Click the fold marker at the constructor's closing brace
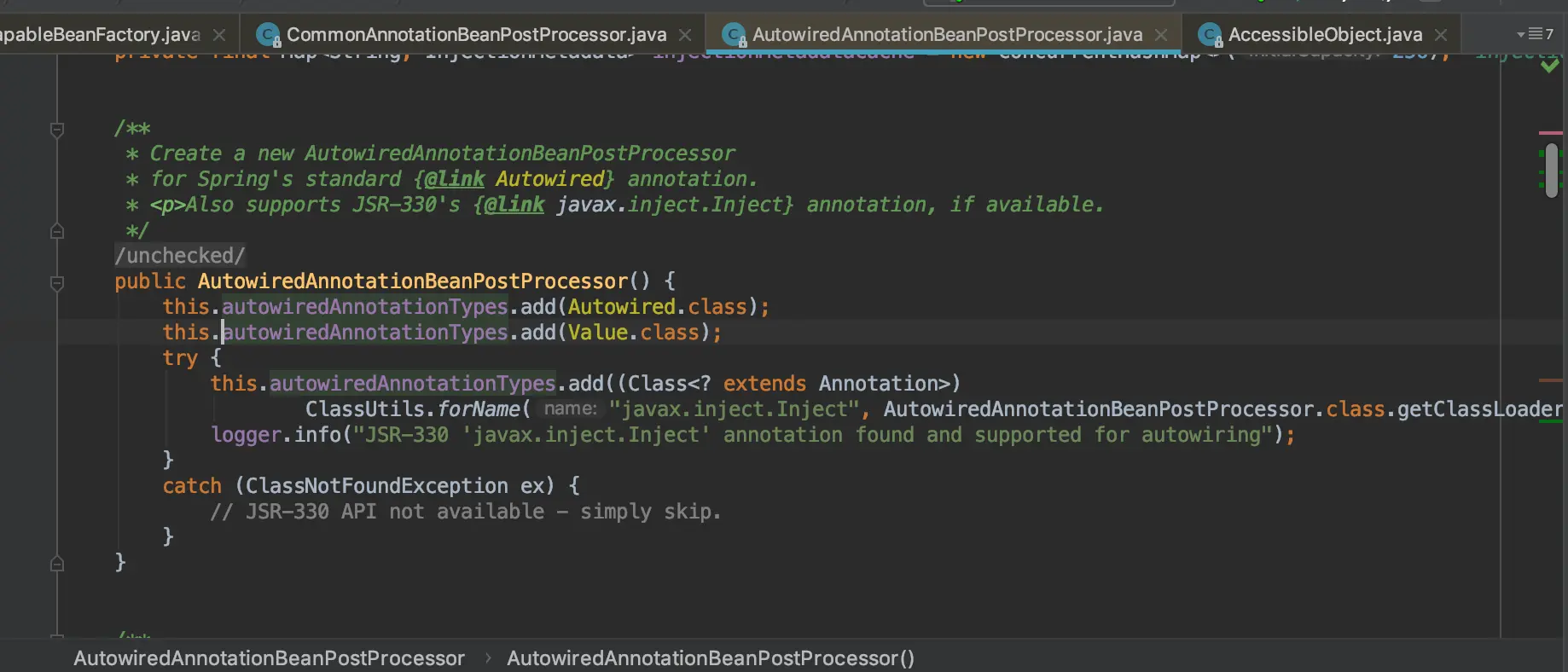Screen dimensions: 1568x672 point(57,564)
